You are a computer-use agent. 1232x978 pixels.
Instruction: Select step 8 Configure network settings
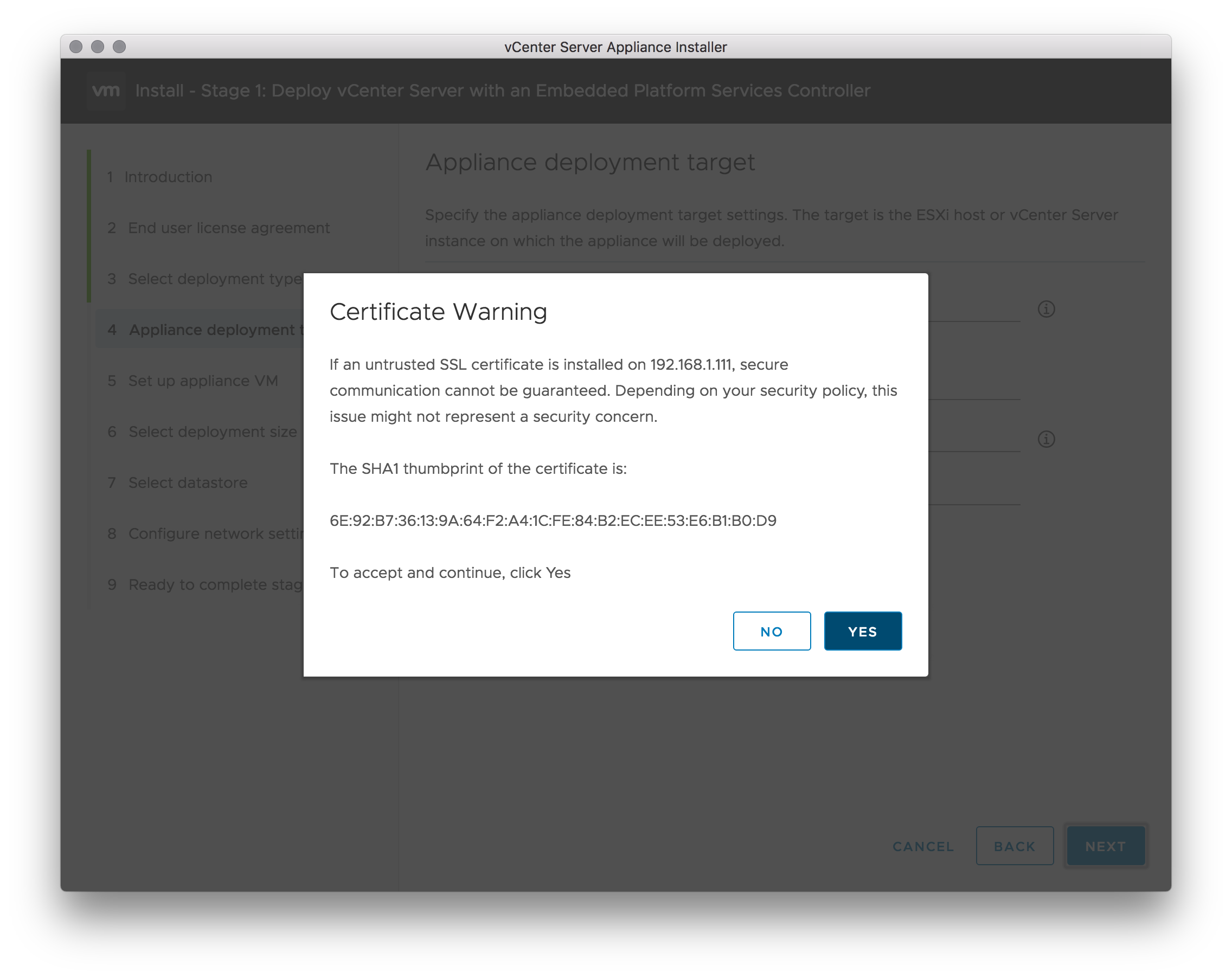click(x=204, y=533)
